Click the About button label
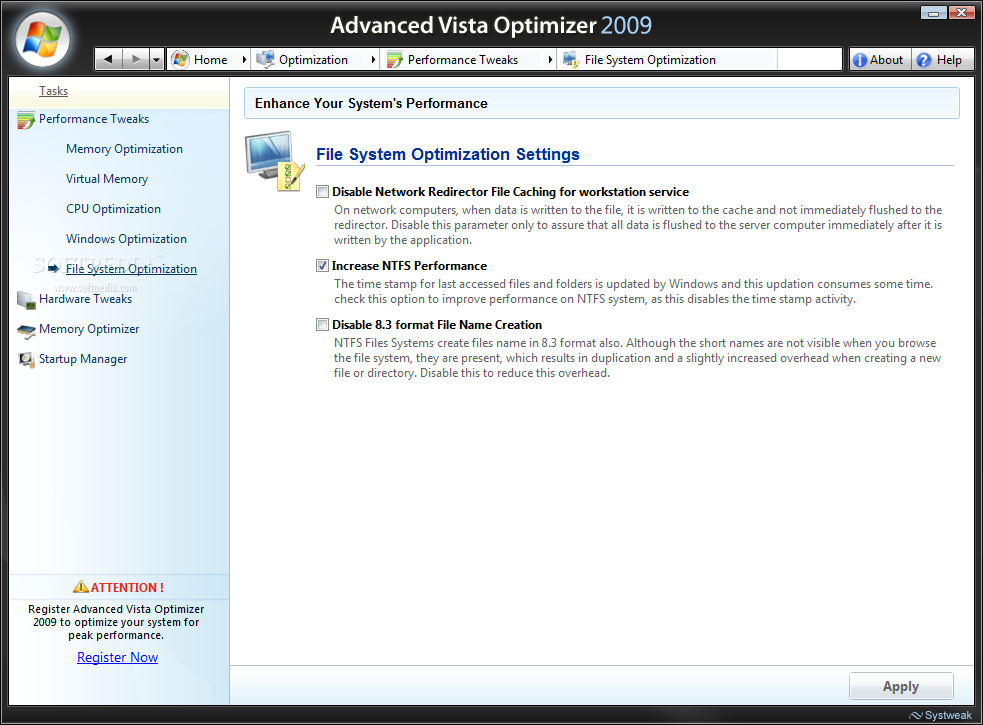The image size is (983, 725). click(886, 60)
